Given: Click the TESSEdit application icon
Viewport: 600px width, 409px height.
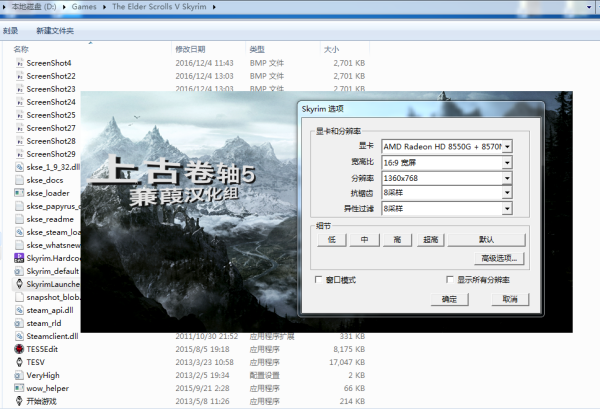Looking at the screenshot, I should click(x=20, y=349).
